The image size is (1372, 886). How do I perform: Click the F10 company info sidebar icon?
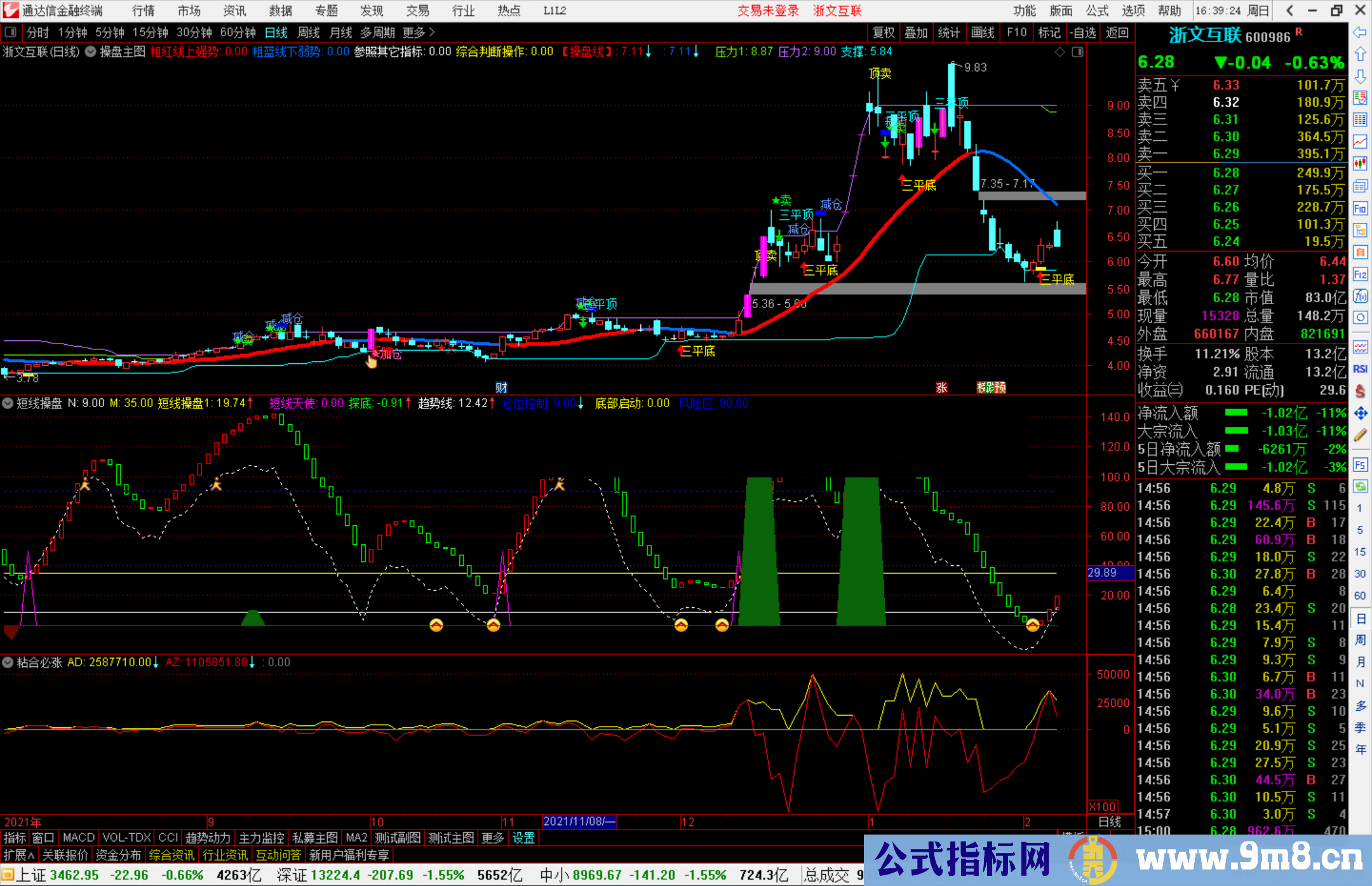[1360, 208]
